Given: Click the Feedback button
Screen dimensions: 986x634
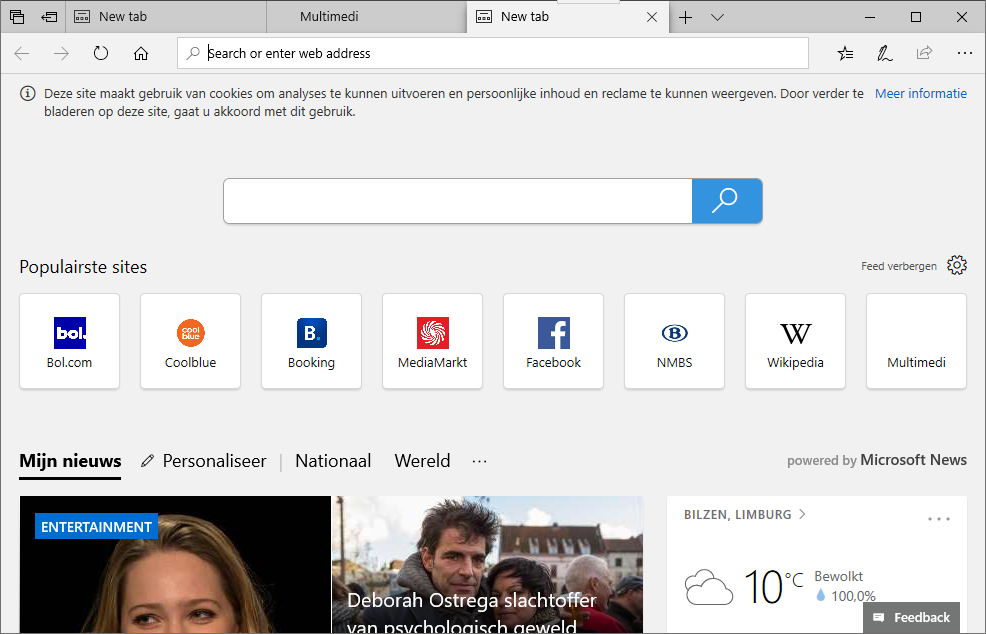Looking at the screenshot, I should point(912,618).
